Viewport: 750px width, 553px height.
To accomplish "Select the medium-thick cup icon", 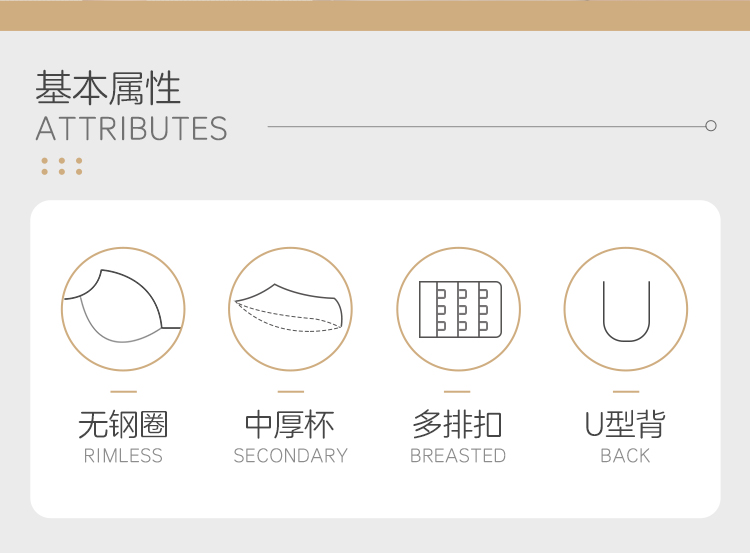I will point(290,309).
